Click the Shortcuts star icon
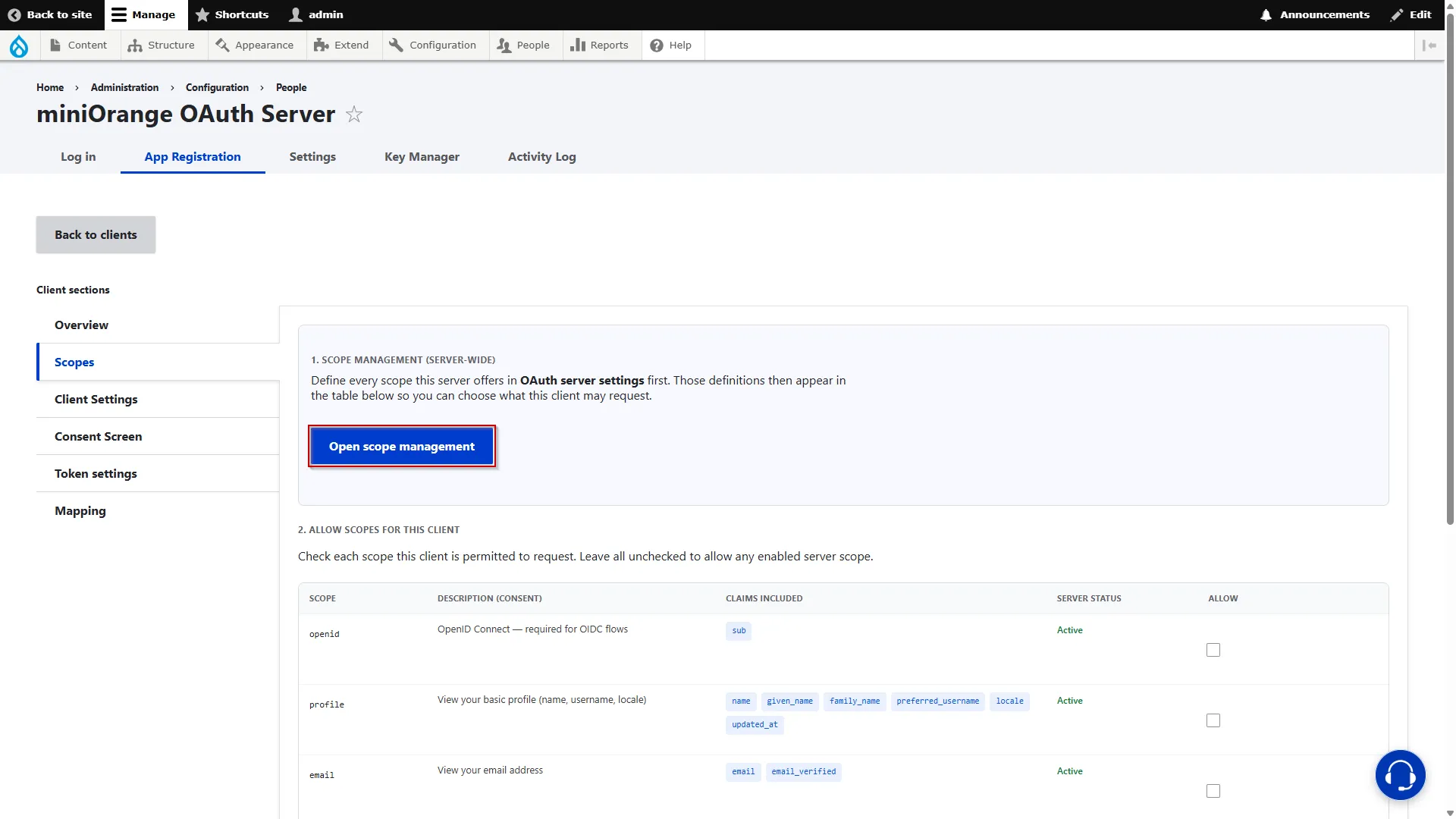The height and width of the screenshot is (819, 1456). [x=202, y=14]
